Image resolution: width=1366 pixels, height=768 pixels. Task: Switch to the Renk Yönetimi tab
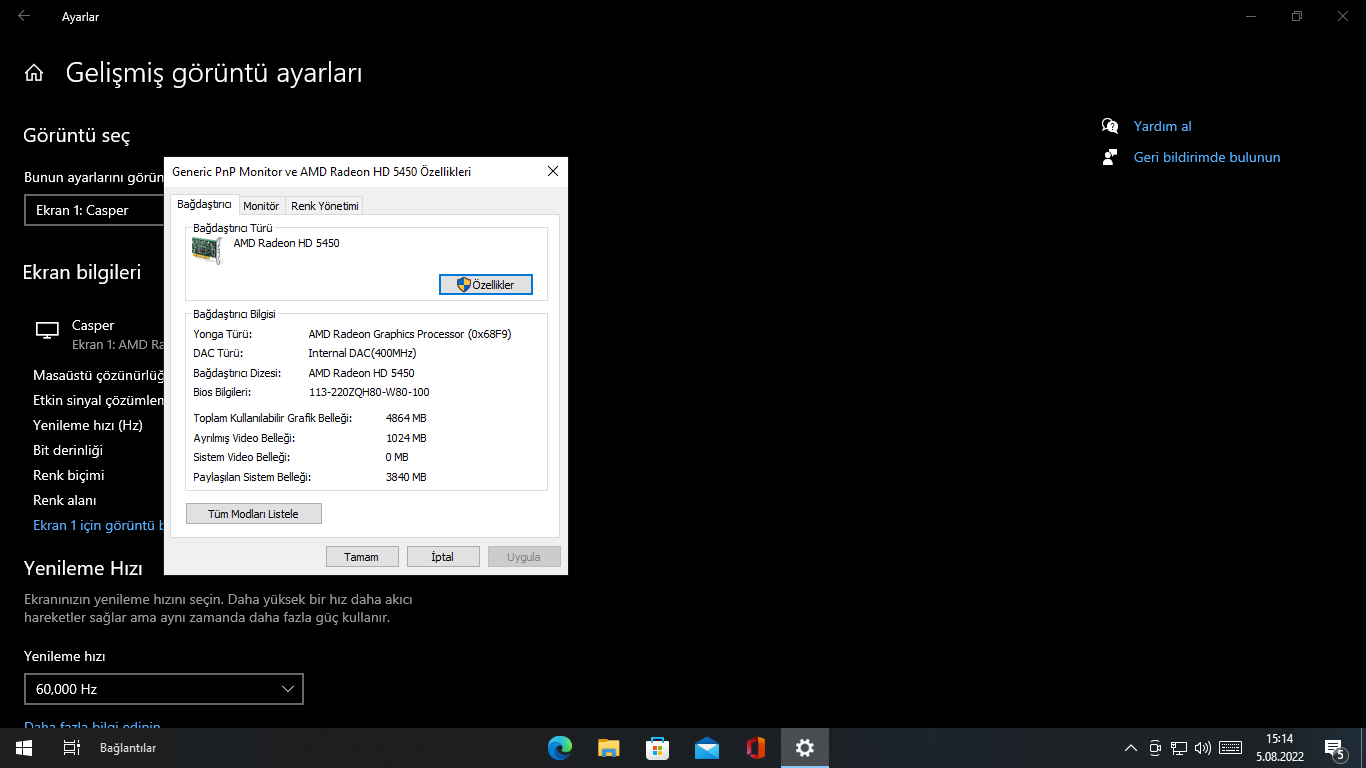click(x=324, y=206)
